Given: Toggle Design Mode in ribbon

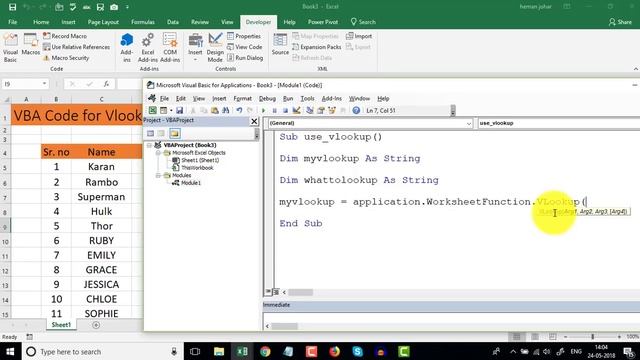Looking at the screenshot, I should 215,48.
